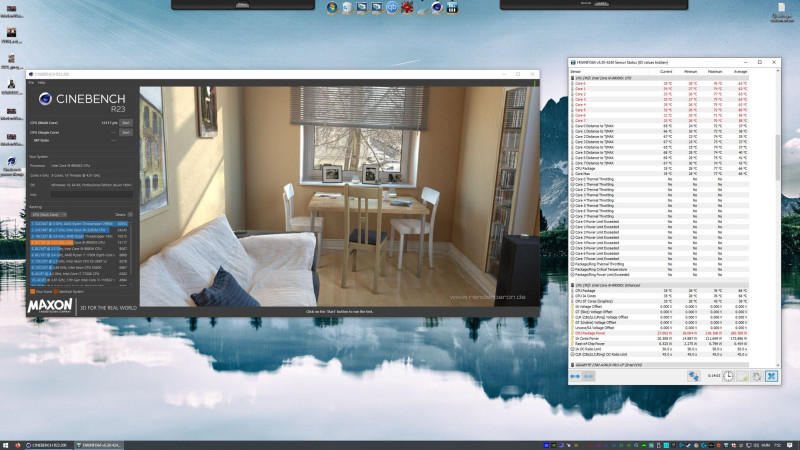Open HWiNFO sensor settings gear icon

757,376
